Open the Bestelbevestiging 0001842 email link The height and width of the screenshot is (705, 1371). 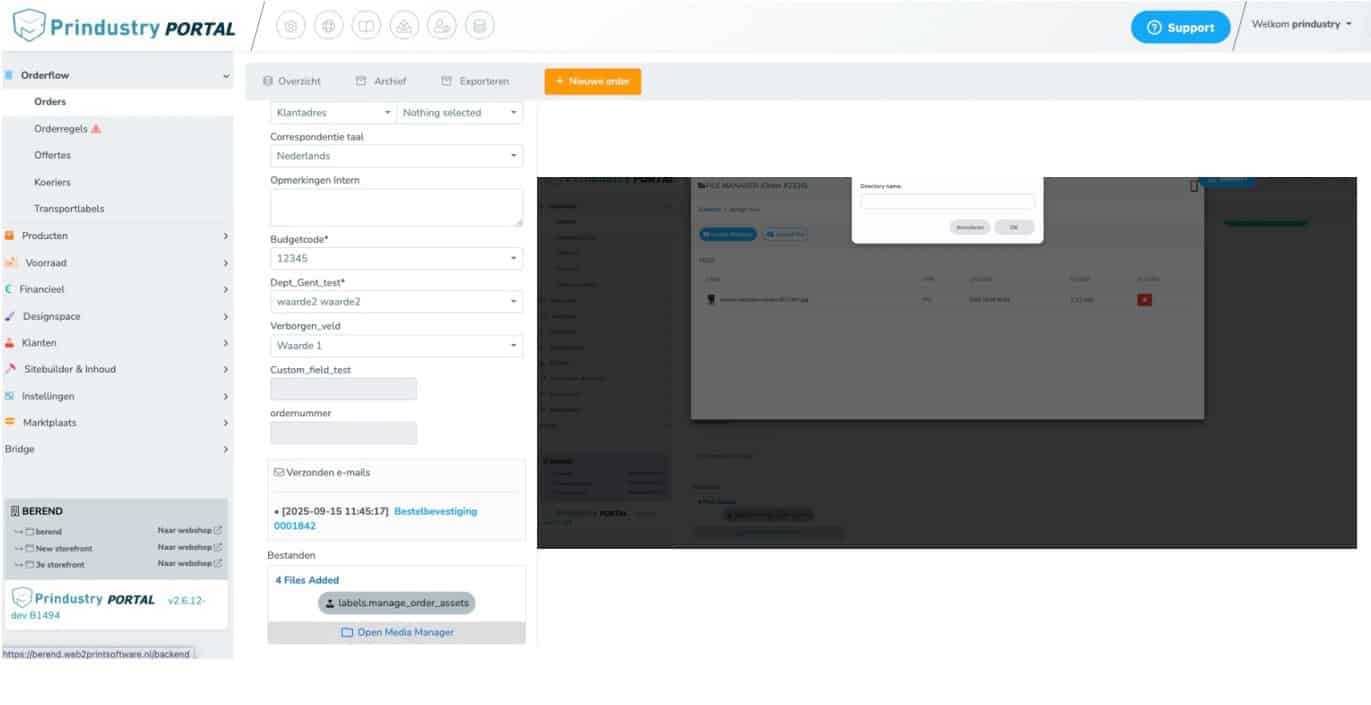click(435, 511)
